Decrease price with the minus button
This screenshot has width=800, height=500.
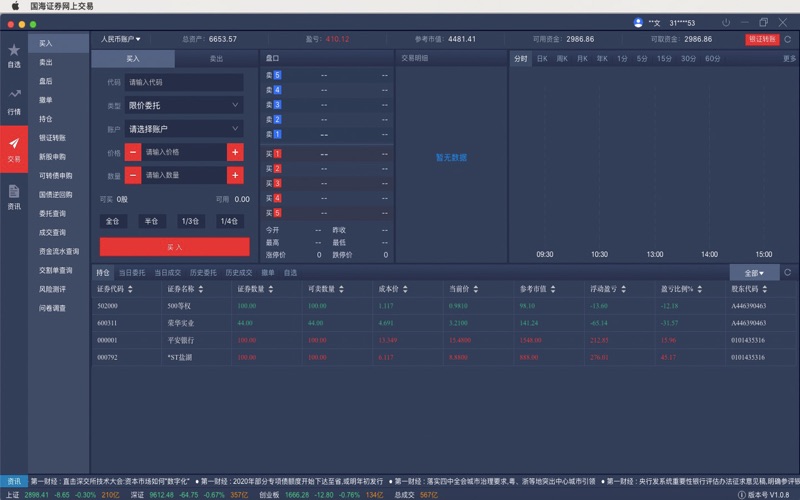click(x=133, y=152)
